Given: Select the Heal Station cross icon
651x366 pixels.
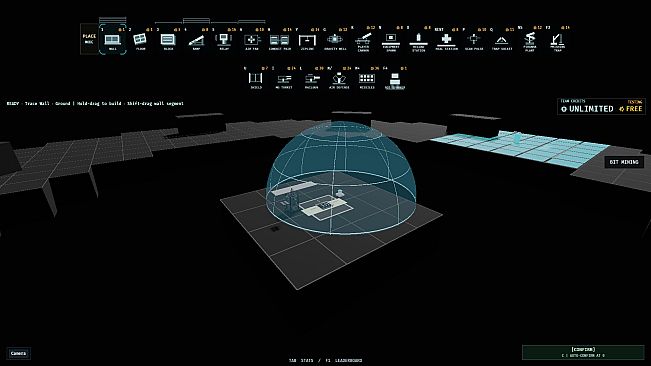Looking at the screenshot, I should [446, 41].
